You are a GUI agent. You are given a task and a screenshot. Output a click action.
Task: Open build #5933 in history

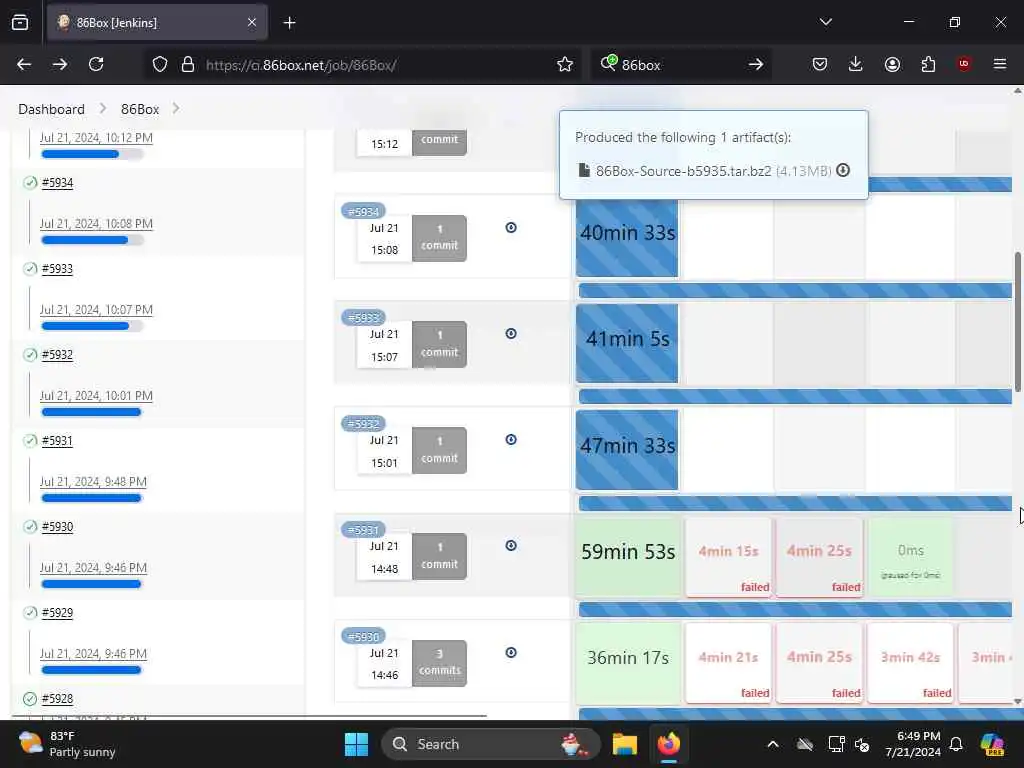click(x=57, y=269)
